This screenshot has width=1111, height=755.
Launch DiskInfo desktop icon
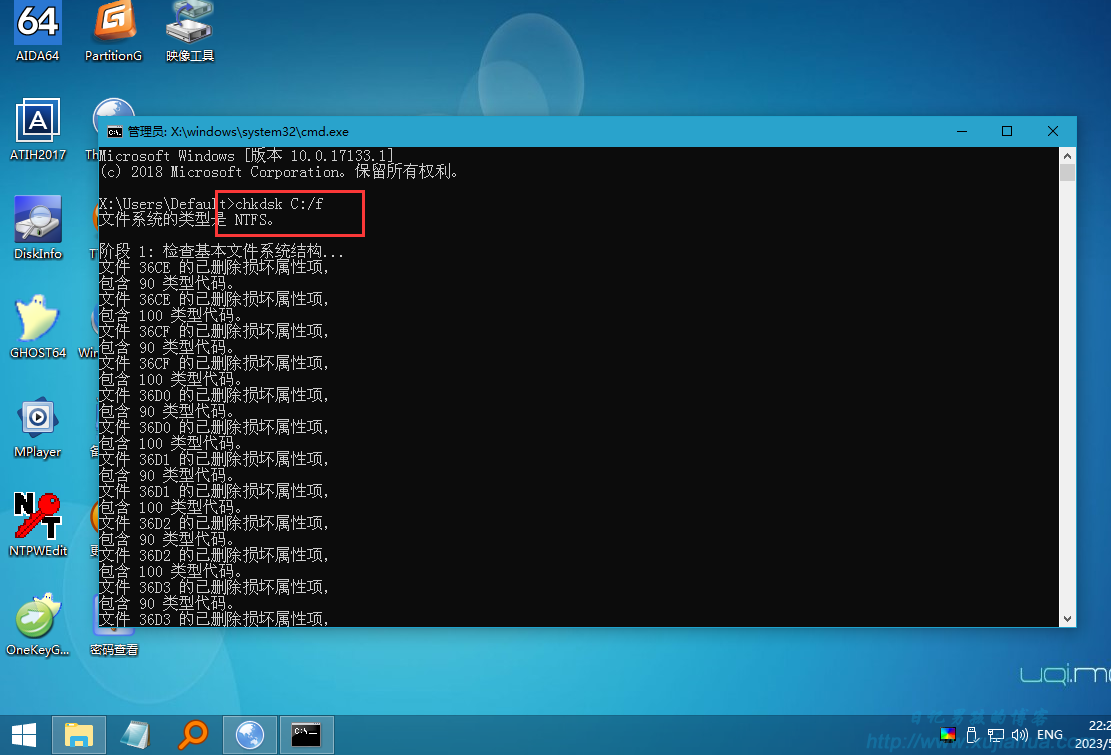pyautogui.click(x=38, y=229)
